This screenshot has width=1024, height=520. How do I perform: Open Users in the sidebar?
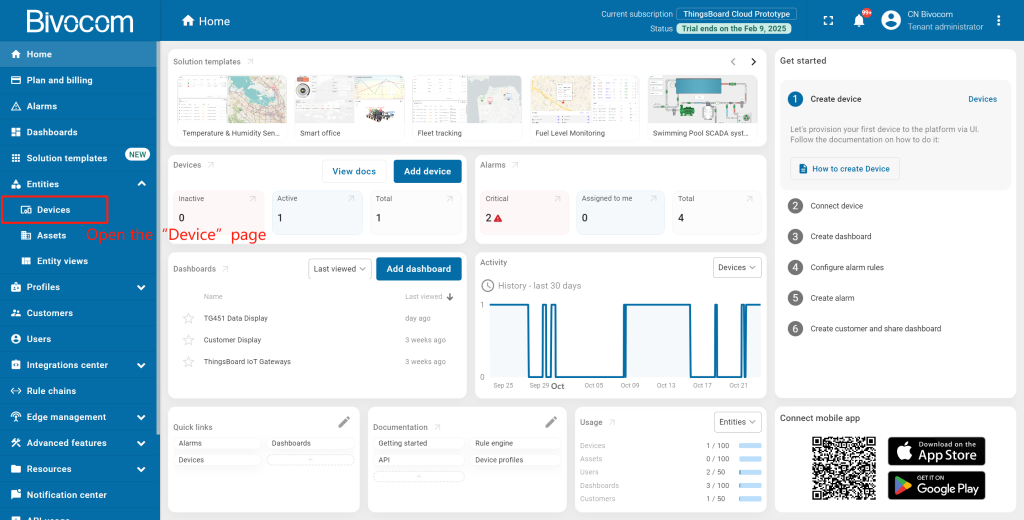78,339
